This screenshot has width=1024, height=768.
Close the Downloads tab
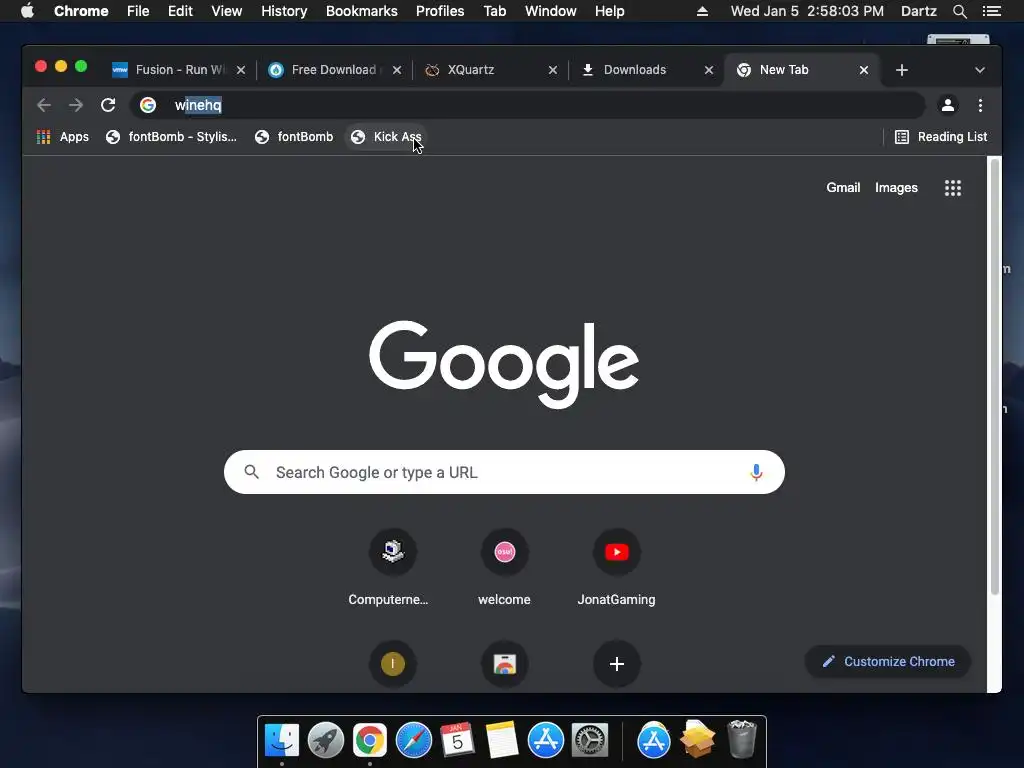(x=709, y=70)
